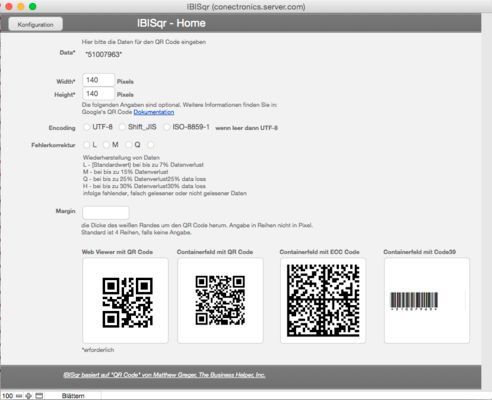492x400 pixels.
Task: Click the '*erforderlich' footnote text
Action: pos(98,350)
